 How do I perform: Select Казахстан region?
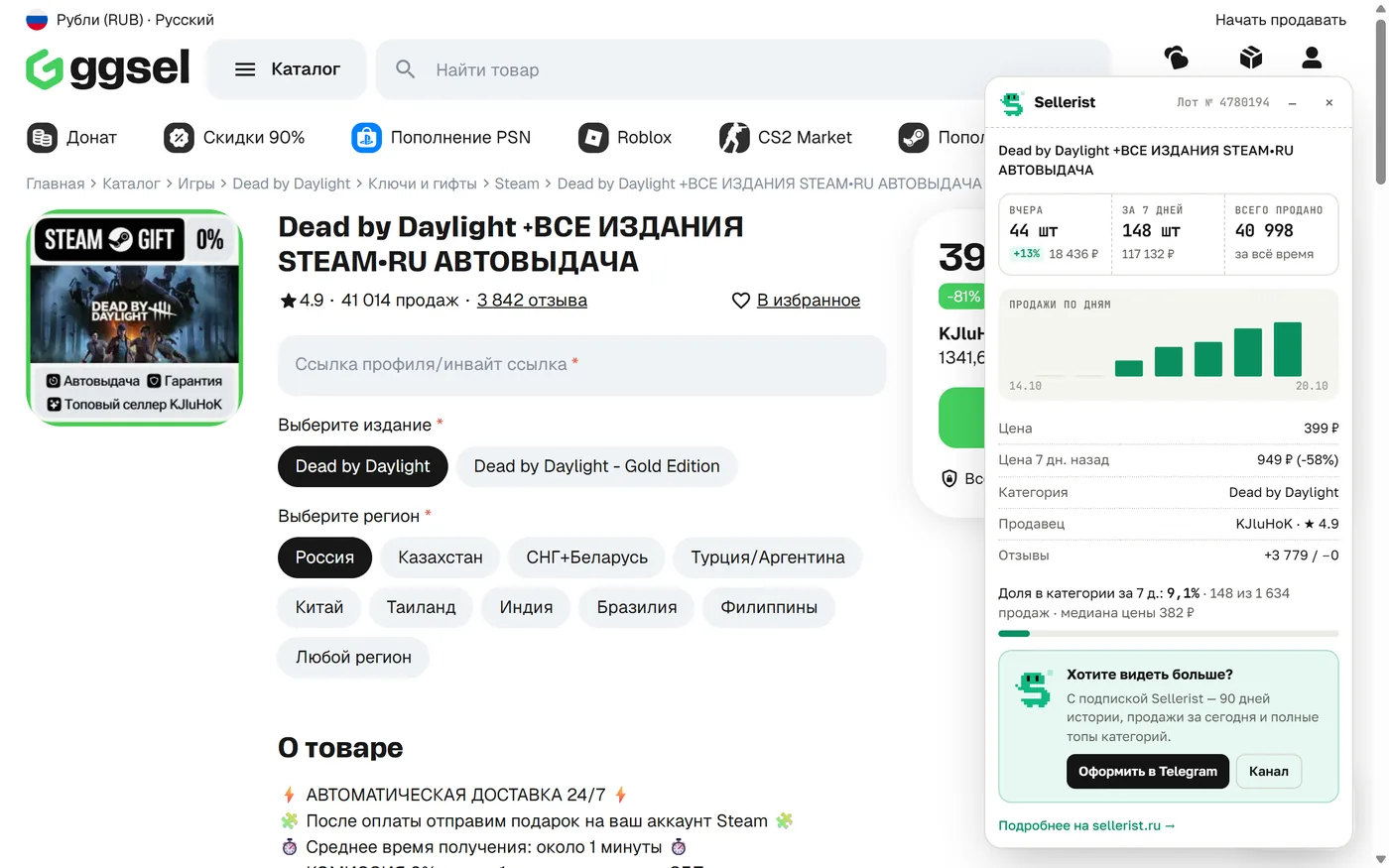pos(441,558)
